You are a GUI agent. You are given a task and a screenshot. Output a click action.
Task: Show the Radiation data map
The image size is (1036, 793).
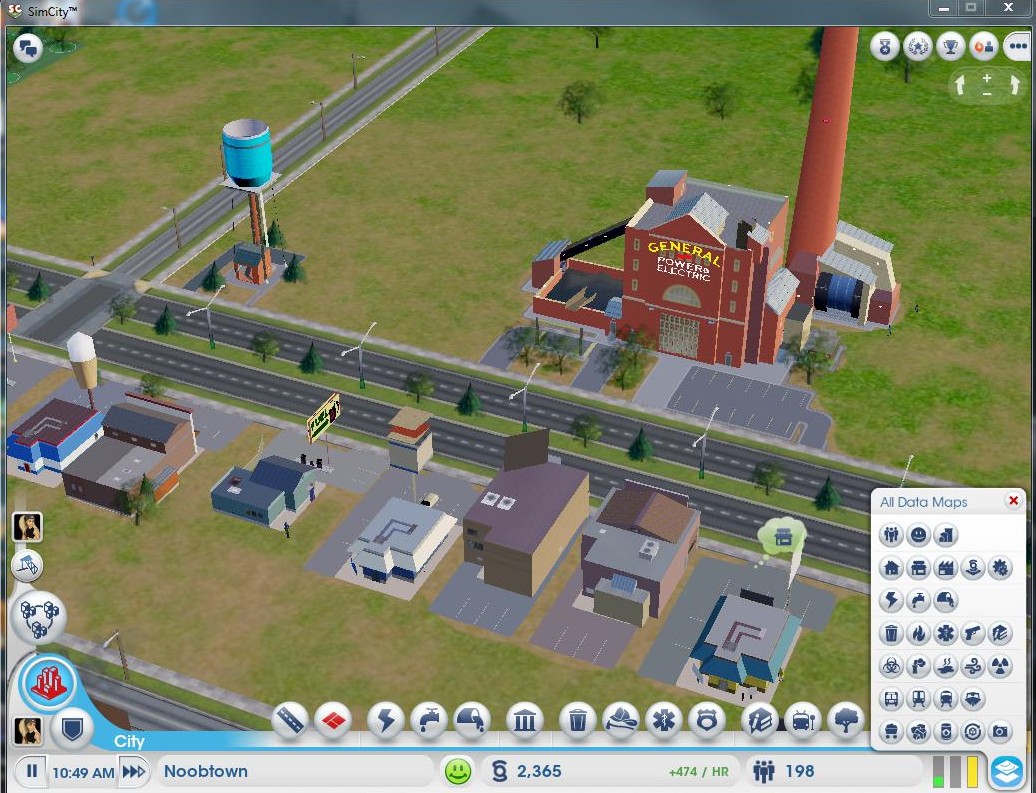(999, 667)
